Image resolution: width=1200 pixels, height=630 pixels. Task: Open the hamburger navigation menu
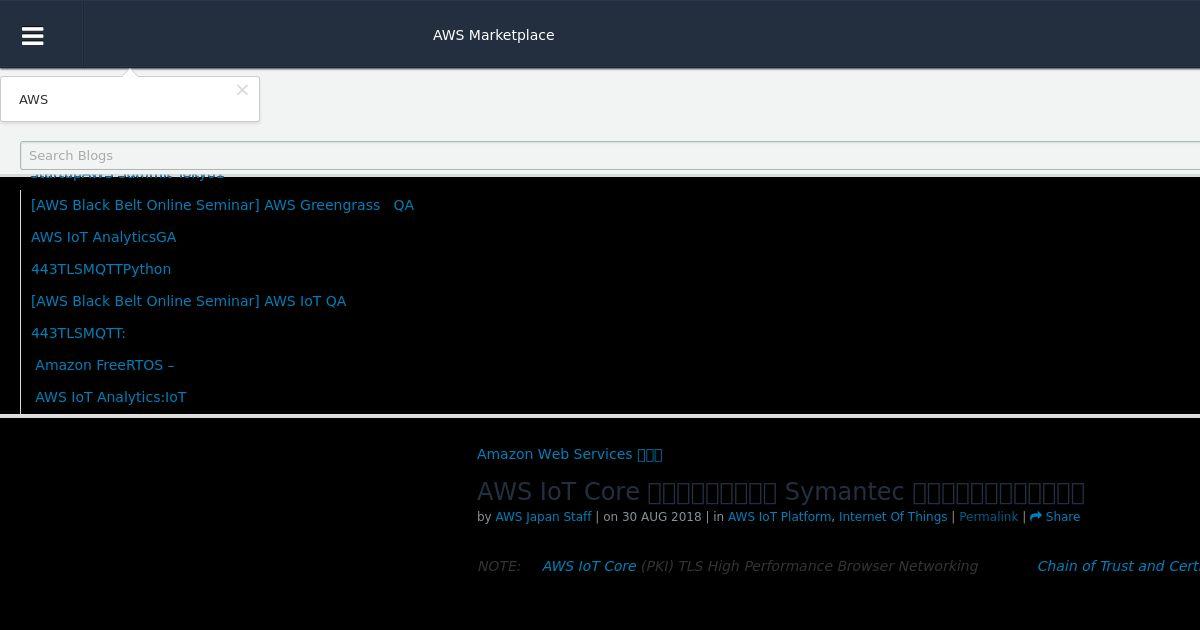pyautogui.click(x=32, y=36)
